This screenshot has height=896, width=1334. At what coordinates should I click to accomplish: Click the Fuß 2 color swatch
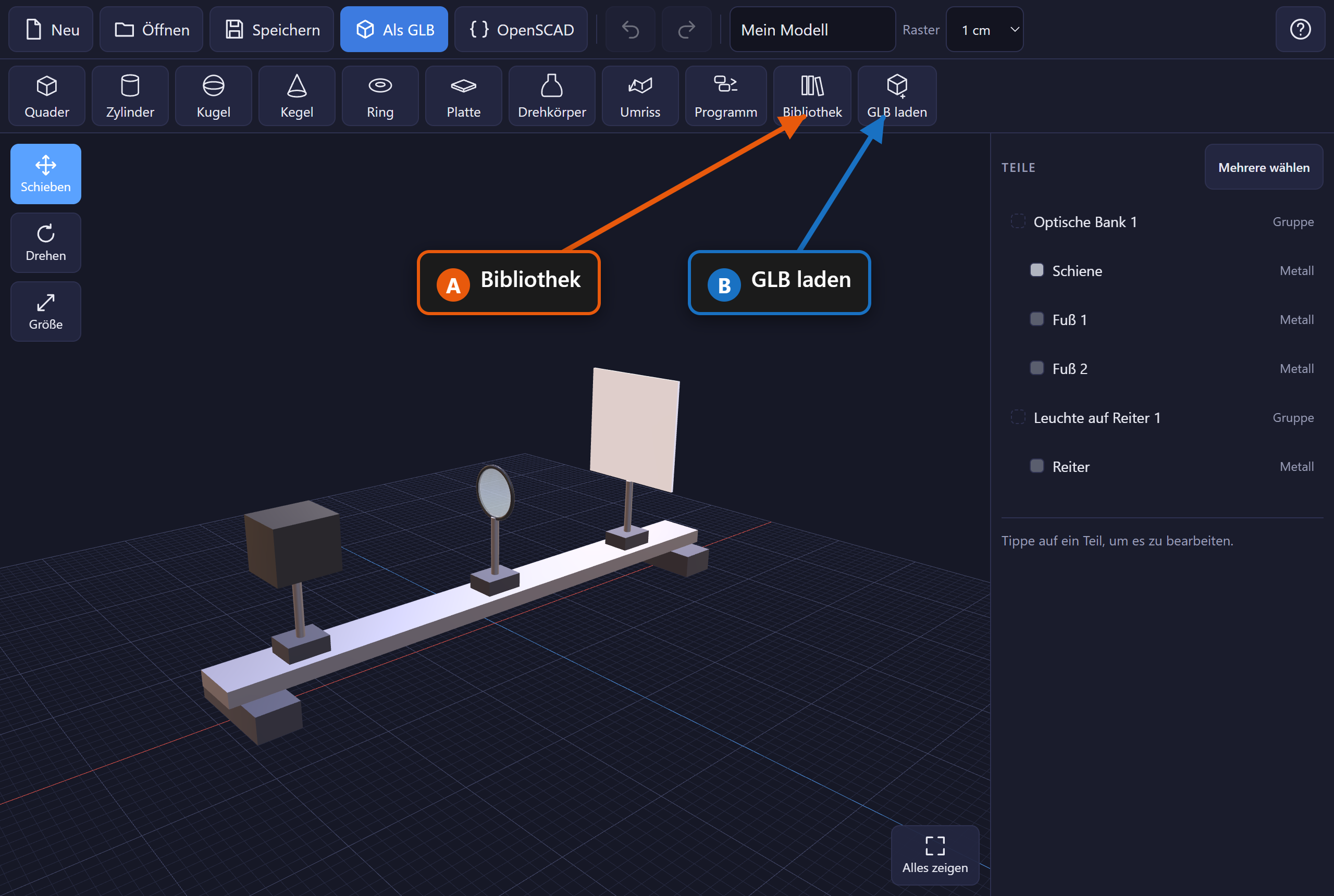(x=1037, y=369)
